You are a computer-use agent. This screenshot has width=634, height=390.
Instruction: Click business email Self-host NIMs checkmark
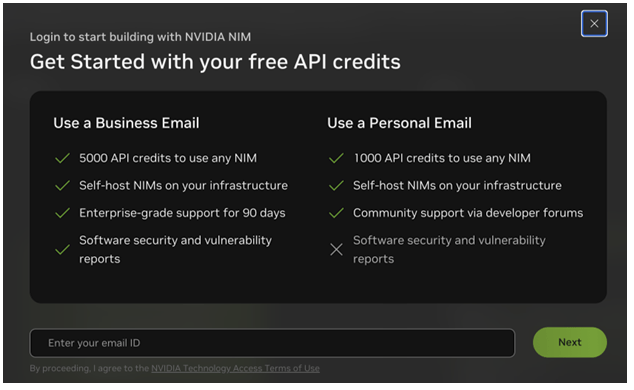(62, 186)
